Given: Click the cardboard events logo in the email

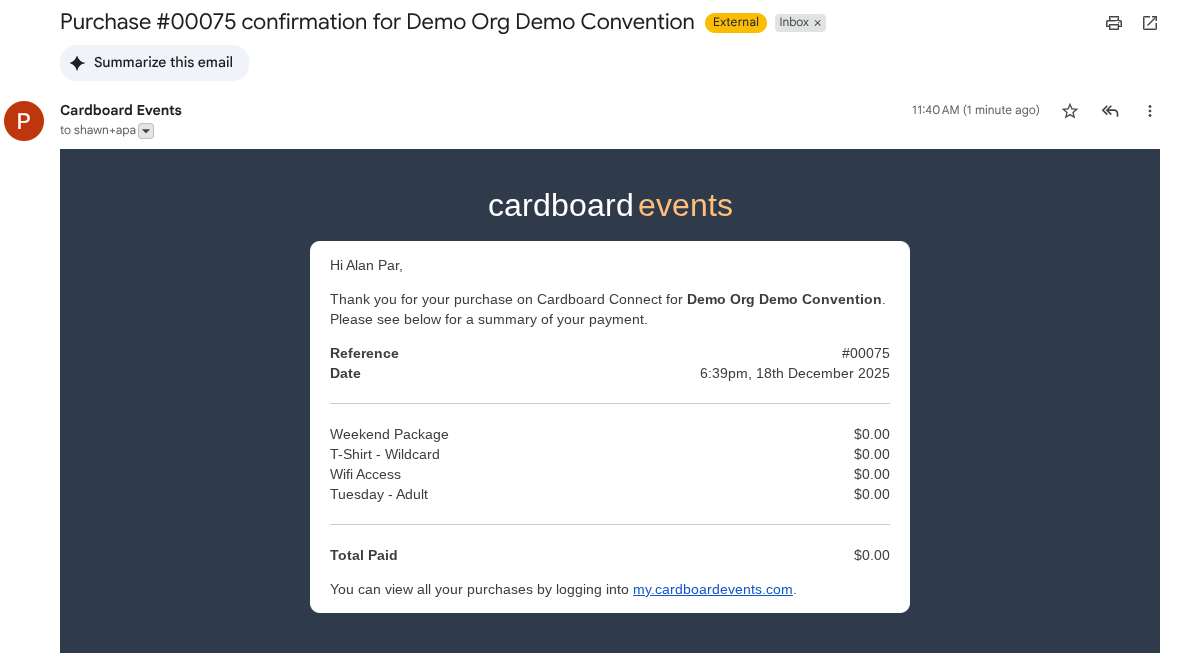Looking at the screenshot, I should pos(610,205).
